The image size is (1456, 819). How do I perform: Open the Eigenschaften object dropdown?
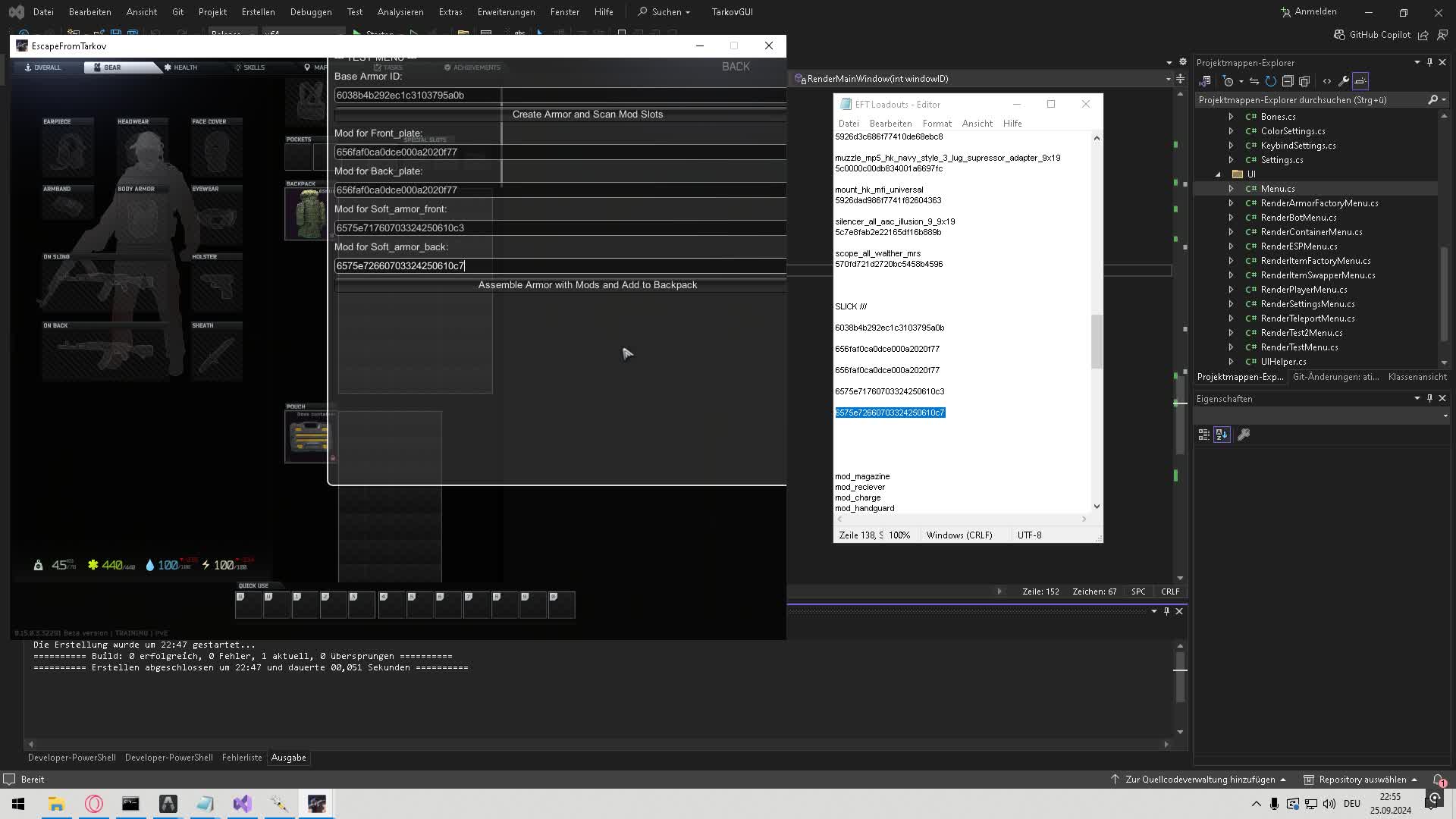(x=1445, y=416)
